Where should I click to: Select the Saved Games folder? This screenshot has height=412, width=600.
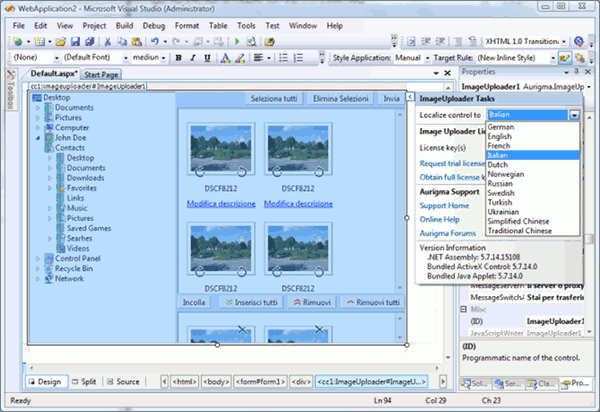[89, 228]
